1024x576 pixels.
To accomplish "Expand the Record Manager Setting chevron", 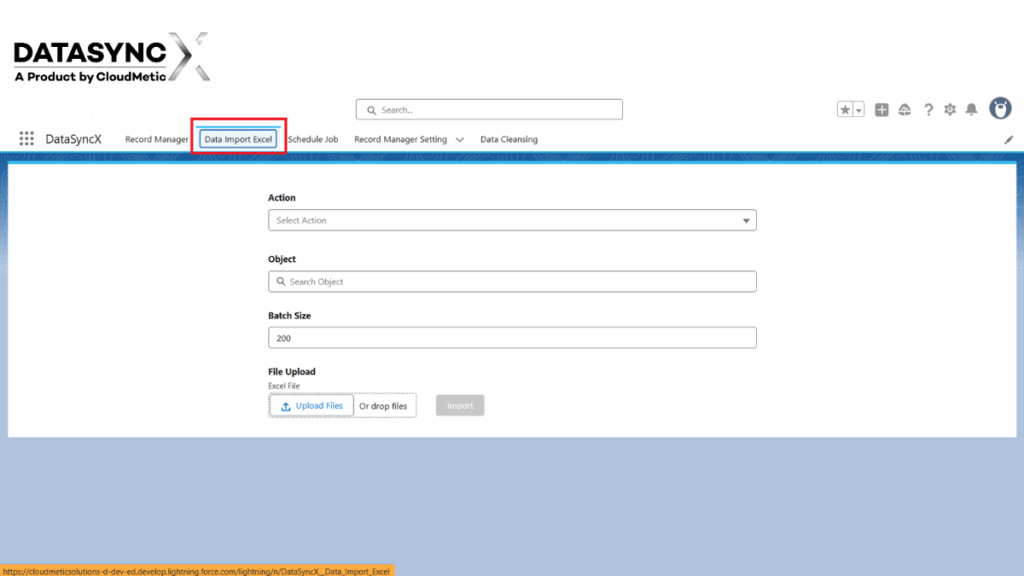I will (x=460, y=139).
